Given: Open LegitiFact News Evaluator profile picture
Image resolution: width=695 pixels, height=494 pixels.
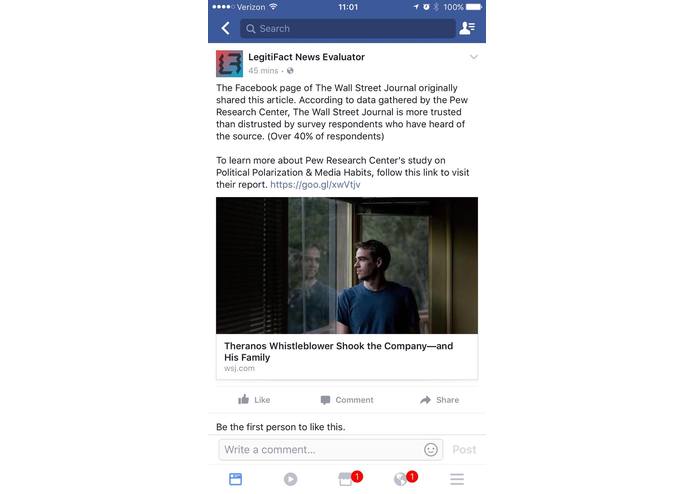Looking at the screenshot, I should point(229,63).
